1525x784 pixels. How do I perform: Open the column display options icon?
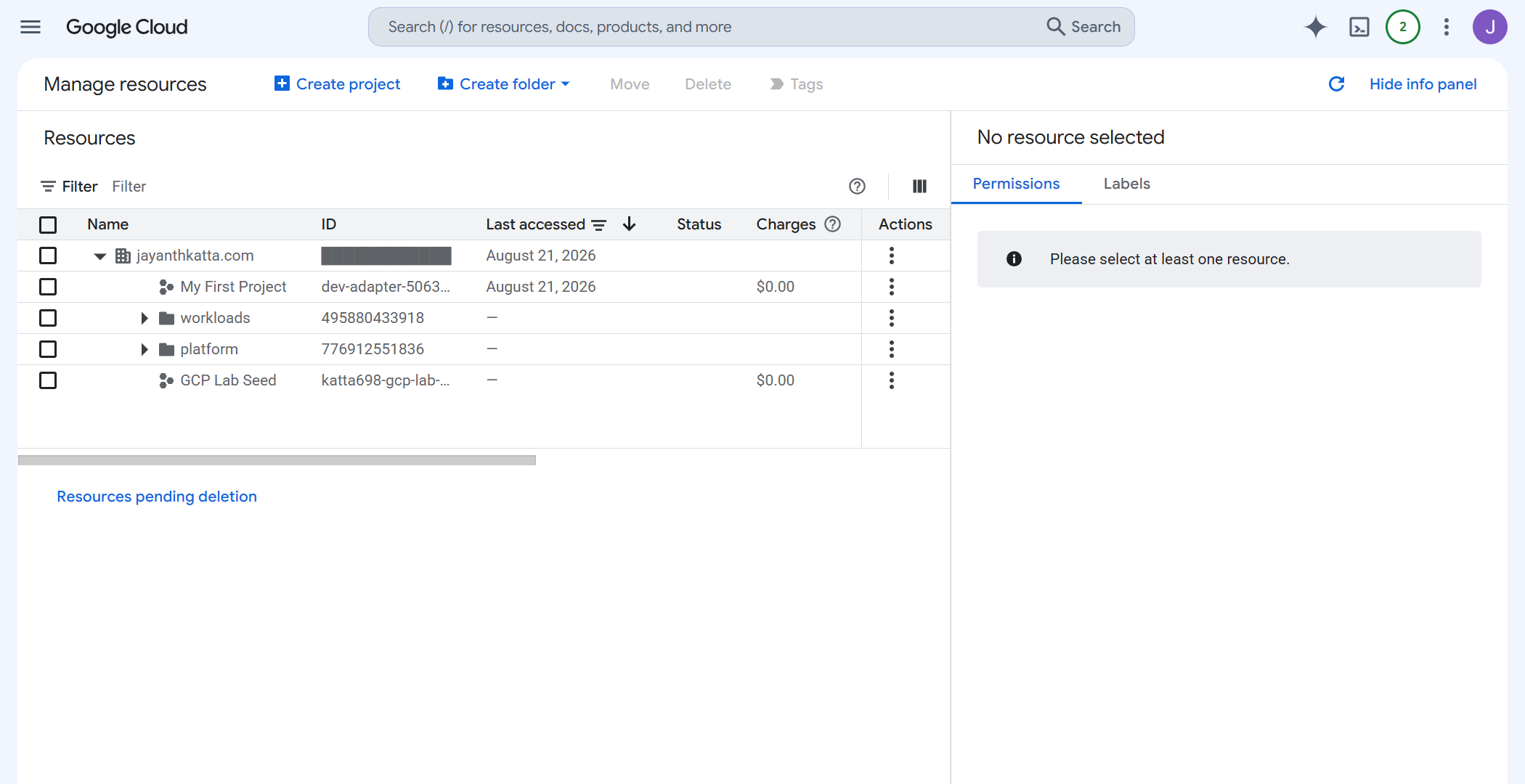919,187
